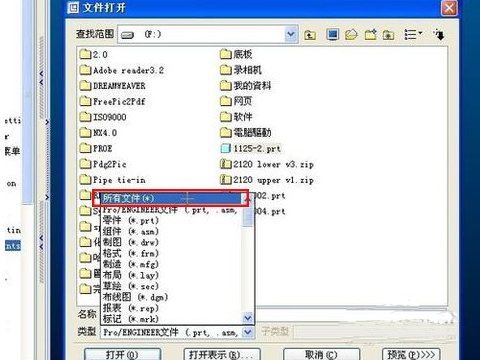The width and height of the screenshot is (480, 360).
Task: Click the 打开表示(R)... button
Action: coord(222,354)
